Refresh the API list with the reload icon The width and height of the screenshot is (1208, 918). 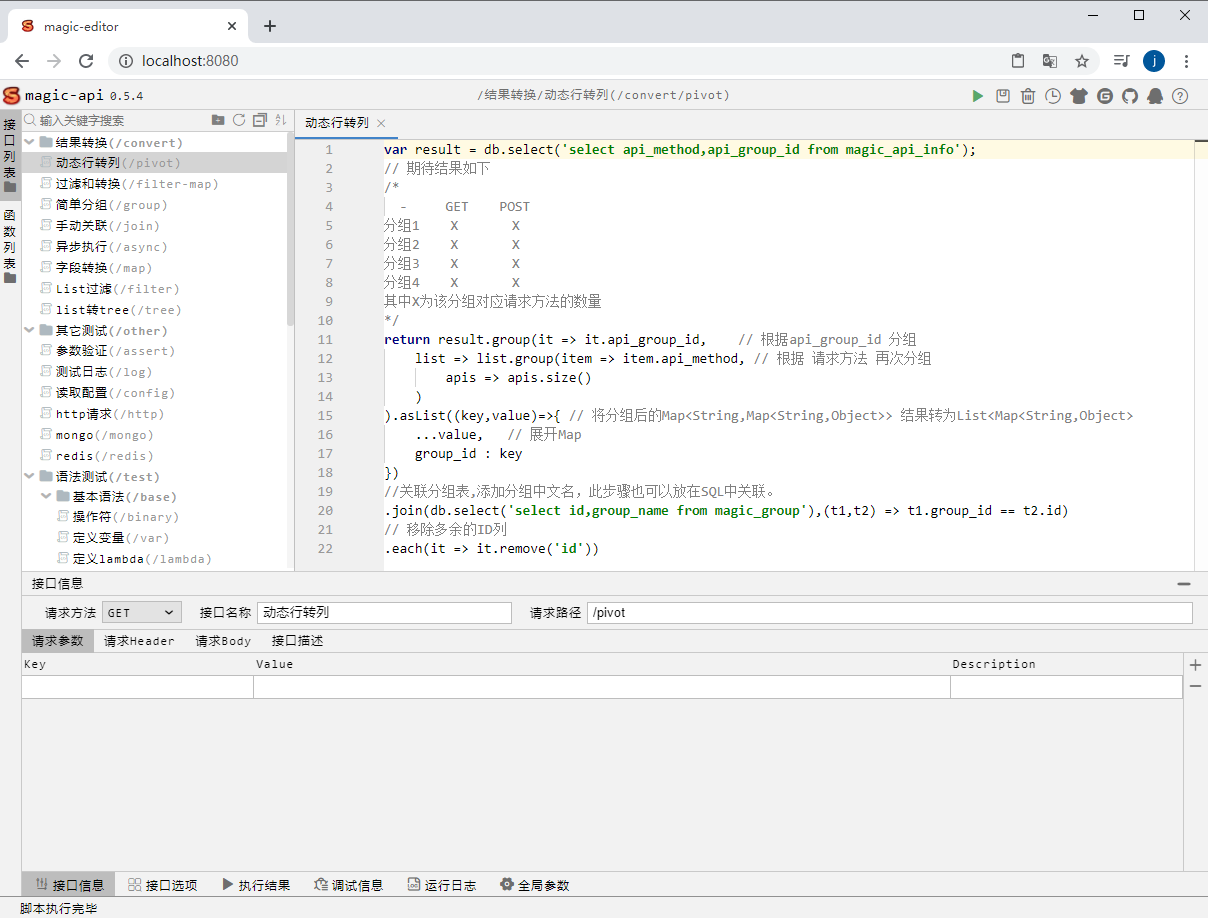click(239, 120)
